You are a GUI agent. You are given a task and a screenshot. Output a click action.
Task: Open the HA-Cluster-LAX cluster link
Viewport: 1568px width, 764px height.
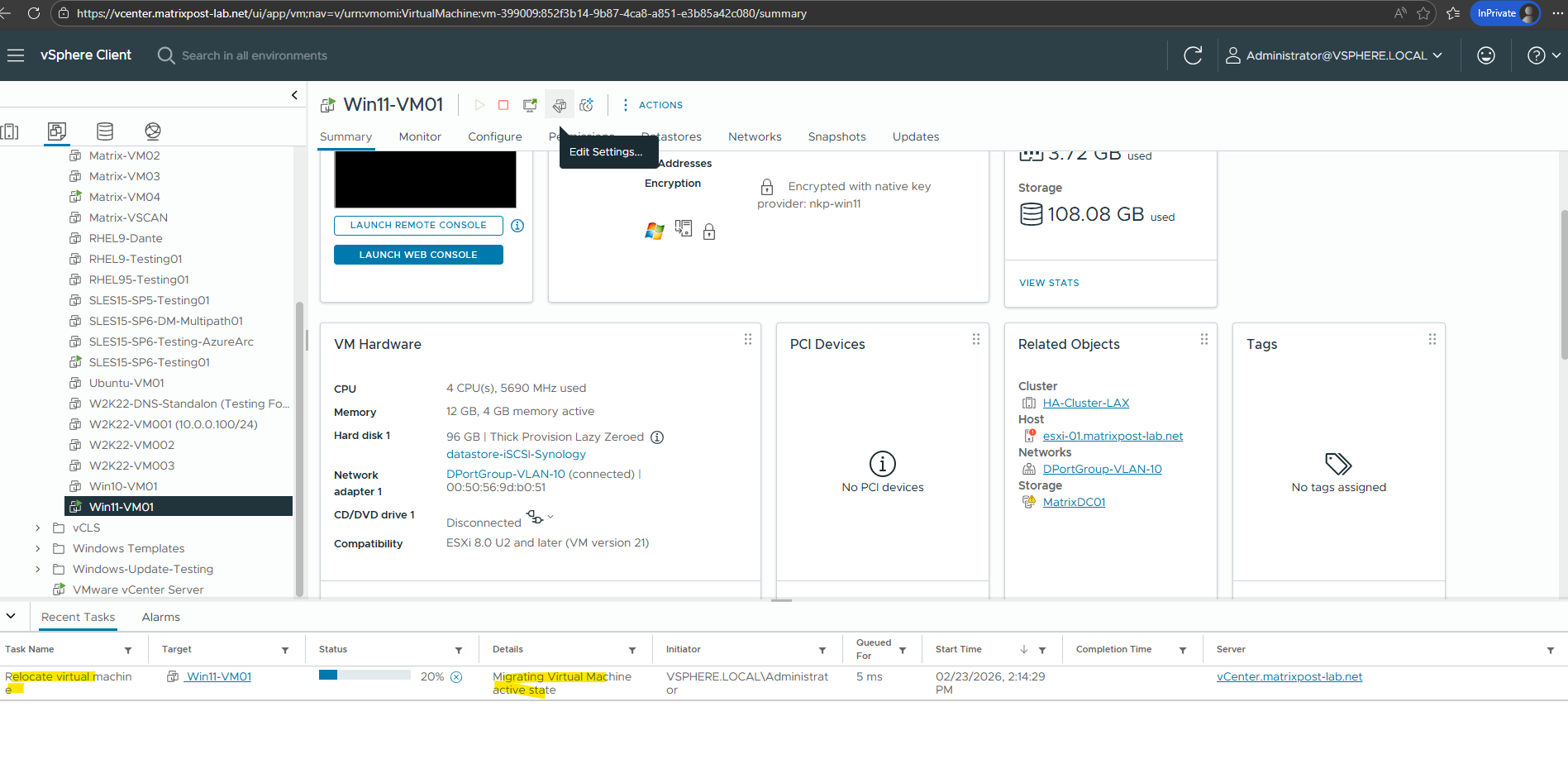(x=1085, y=403)
